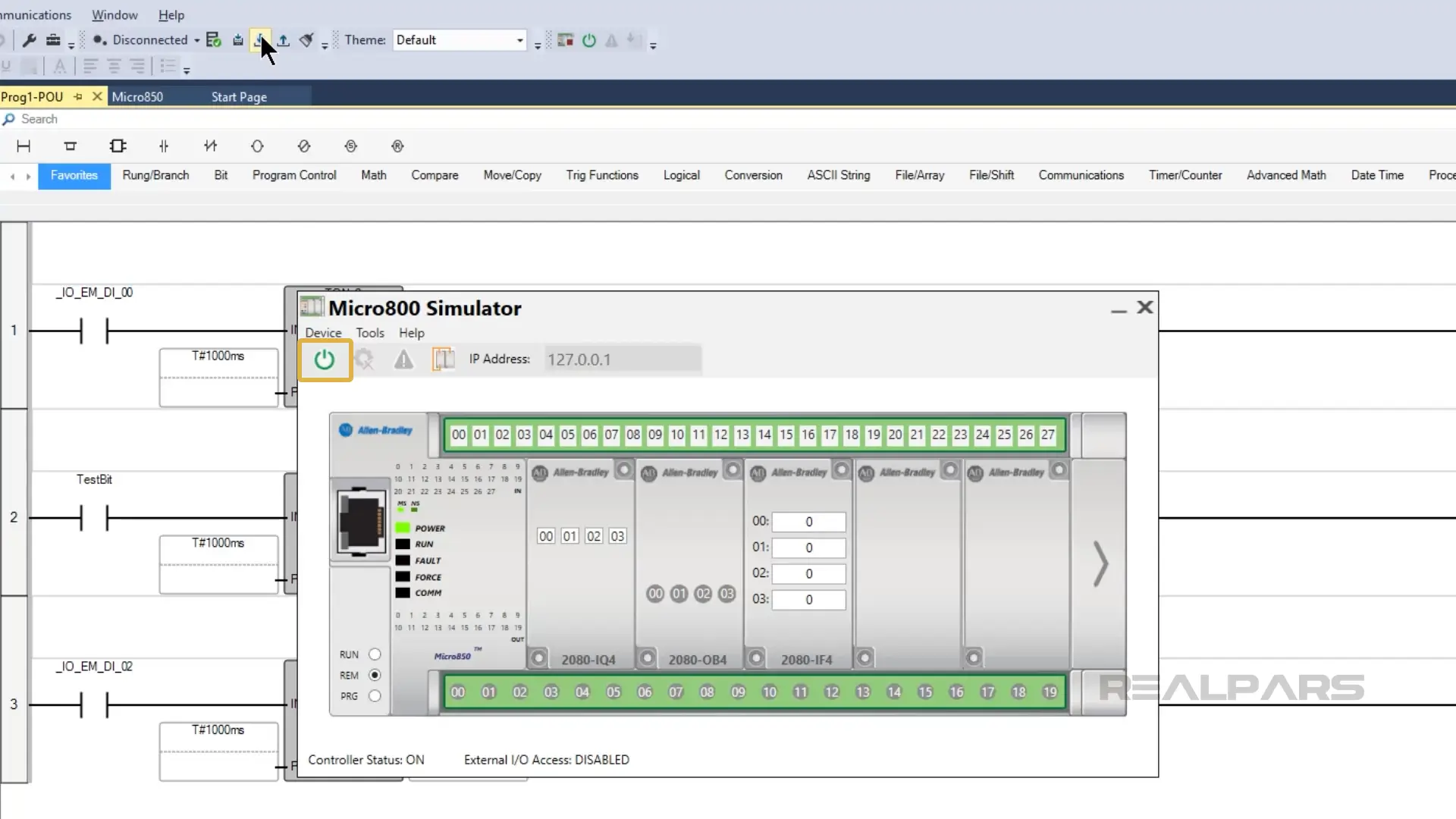
Task: Select the REM mode radio button
Action: [x=375, y=675]
